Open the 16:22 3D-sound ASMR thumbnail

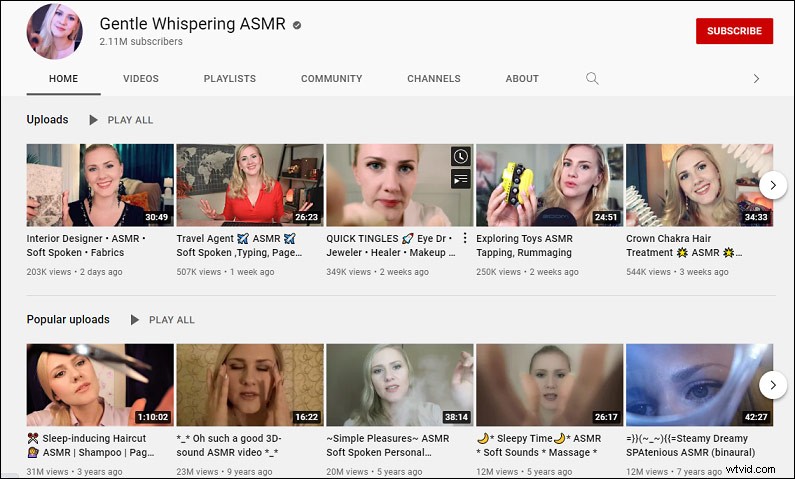(250, 385)
